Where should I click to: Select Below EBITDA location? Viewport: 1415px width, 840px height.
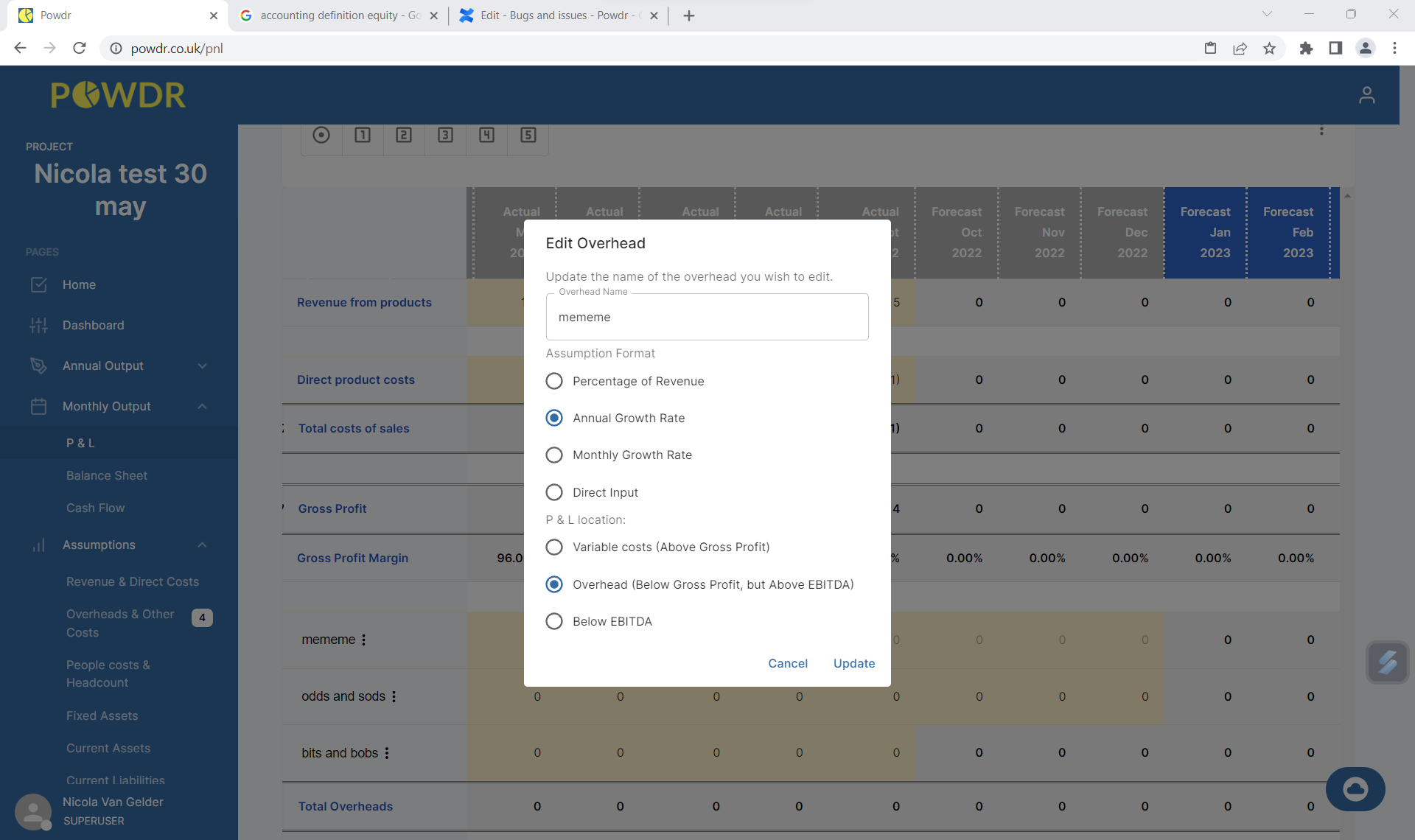(554, 621)
